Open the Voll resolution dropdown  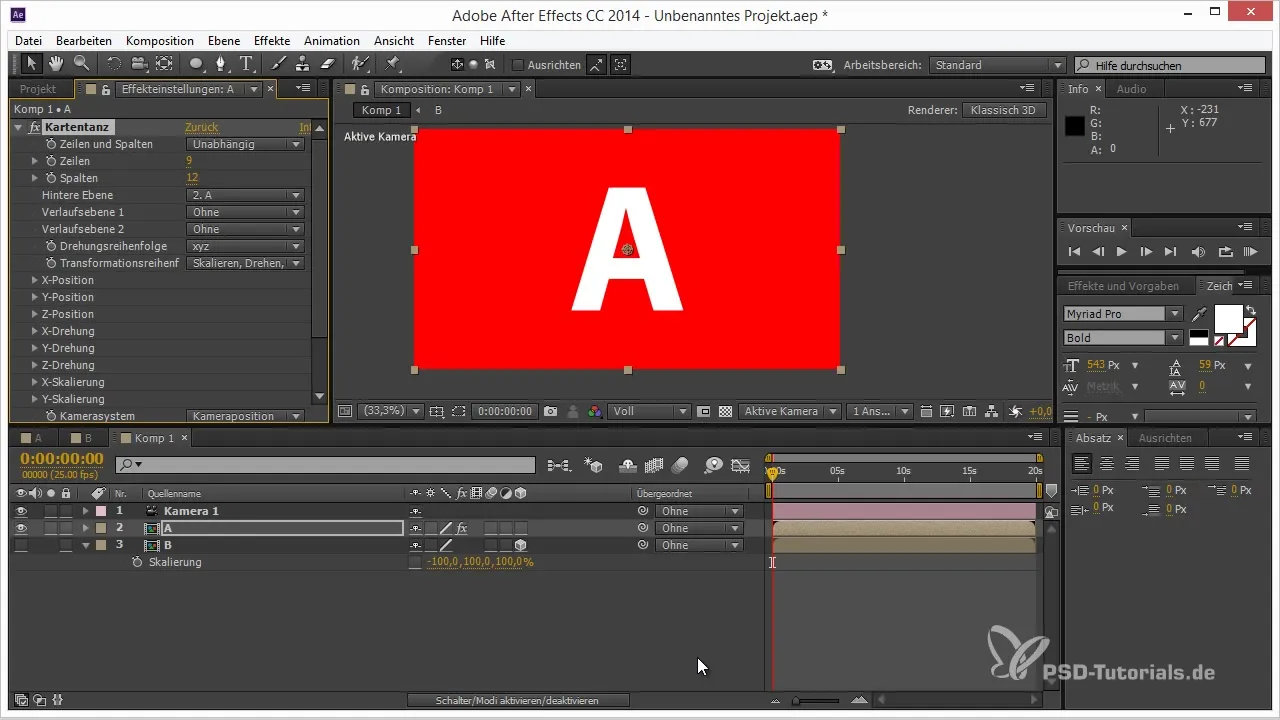pyautogui.click(x=650, y=411)
